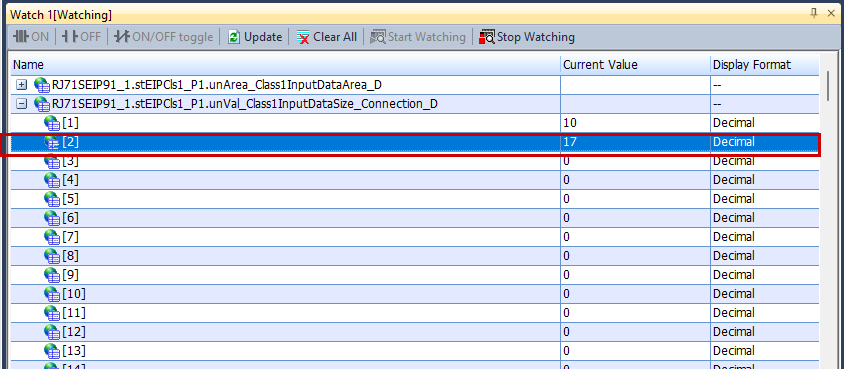Select array element [4] row

pyautogui.click(x=415, y=180)
